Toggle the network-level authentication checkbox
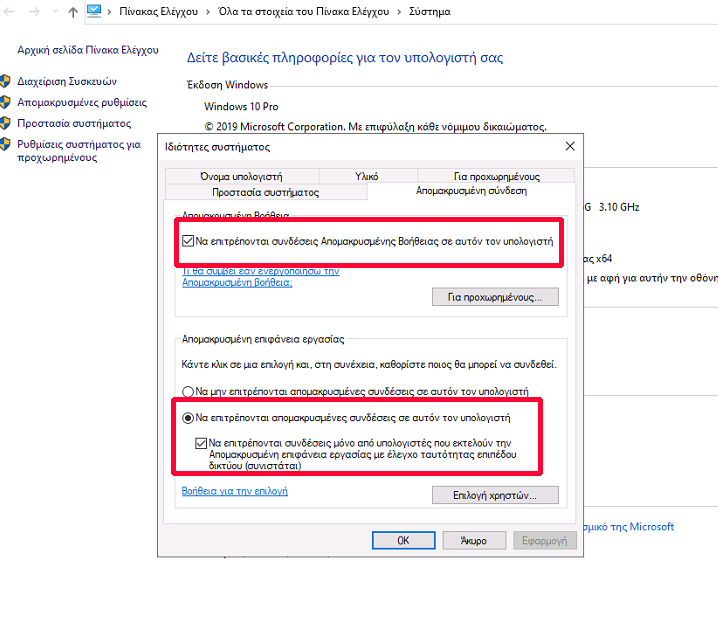Screen dimensions: 718x618 [x=201, y=440]
